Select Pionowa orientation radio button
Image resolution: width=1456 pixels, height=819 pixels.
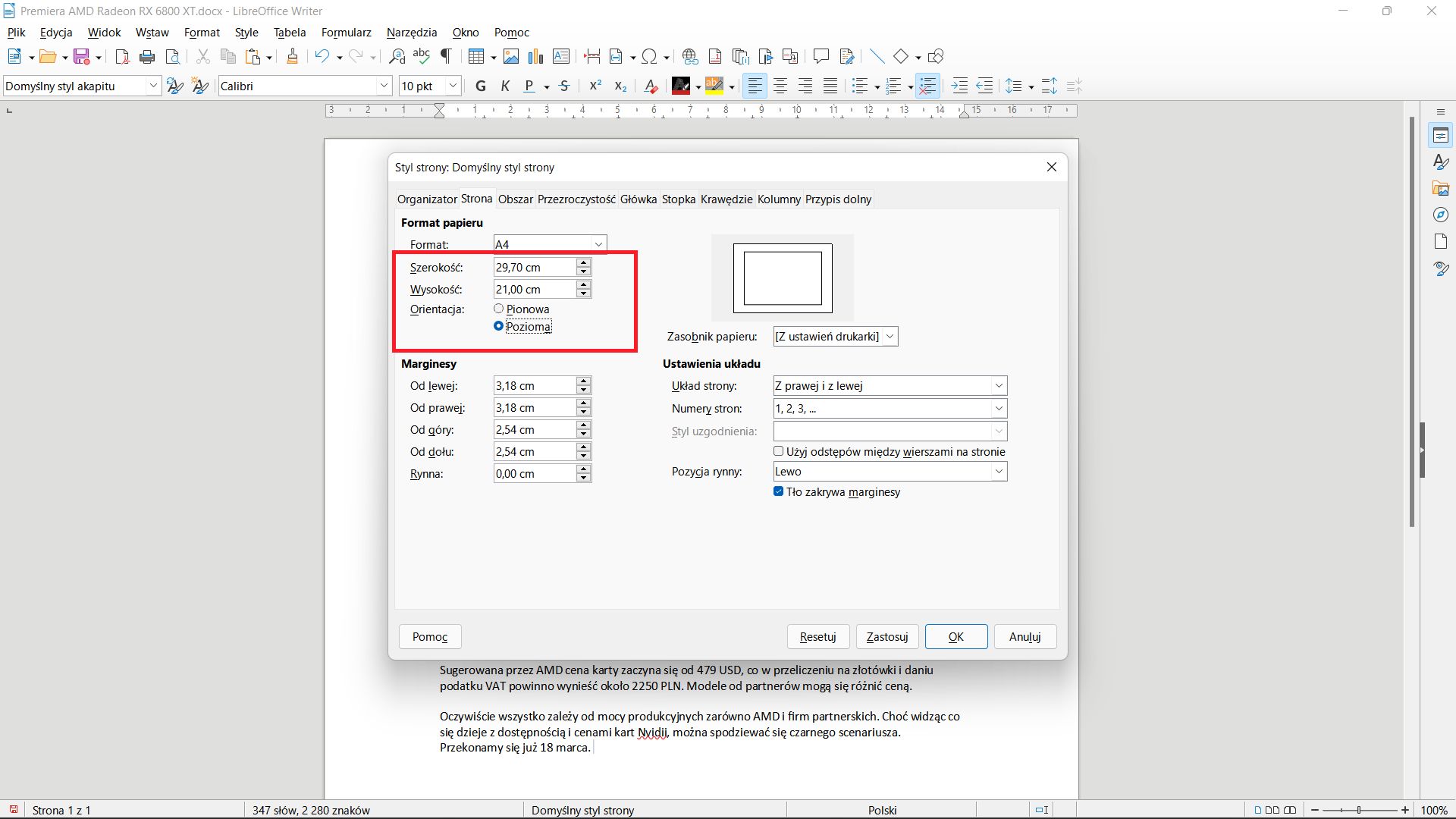(x=499, y=309)
